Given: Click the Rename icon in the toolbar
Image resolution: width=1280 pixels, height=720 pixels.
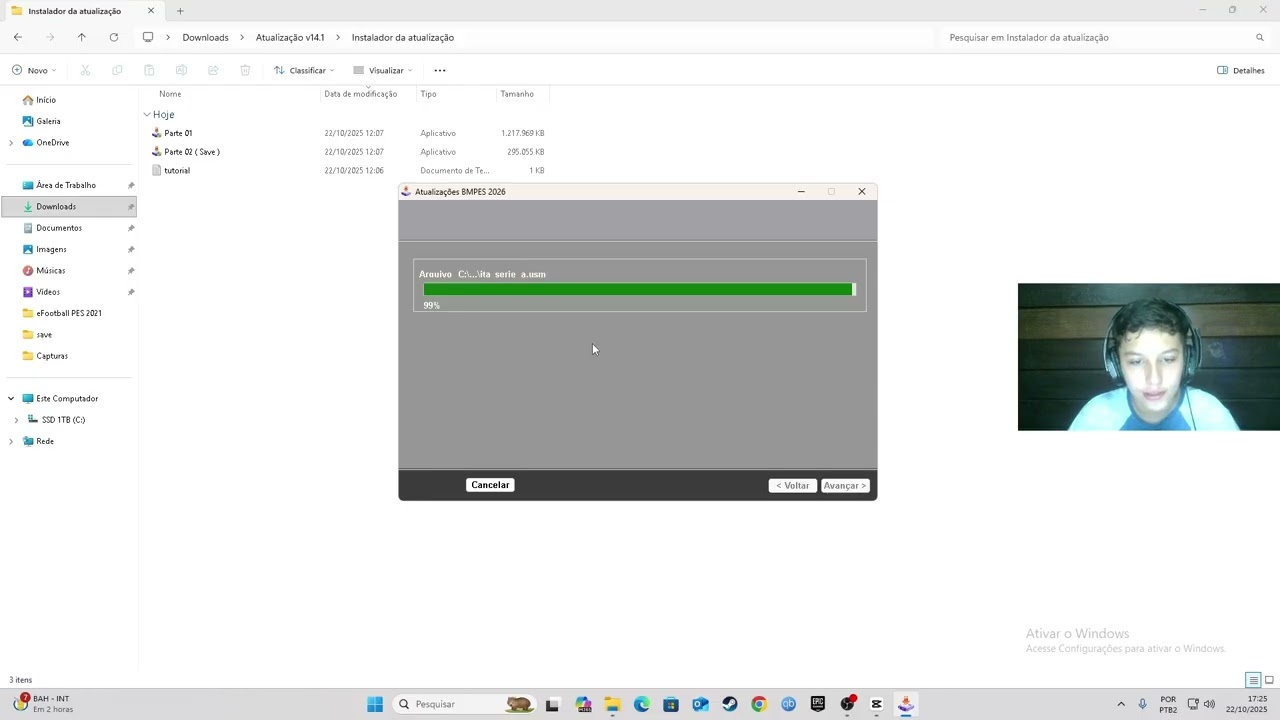Looking at the screenshot, I should [181, 71].
